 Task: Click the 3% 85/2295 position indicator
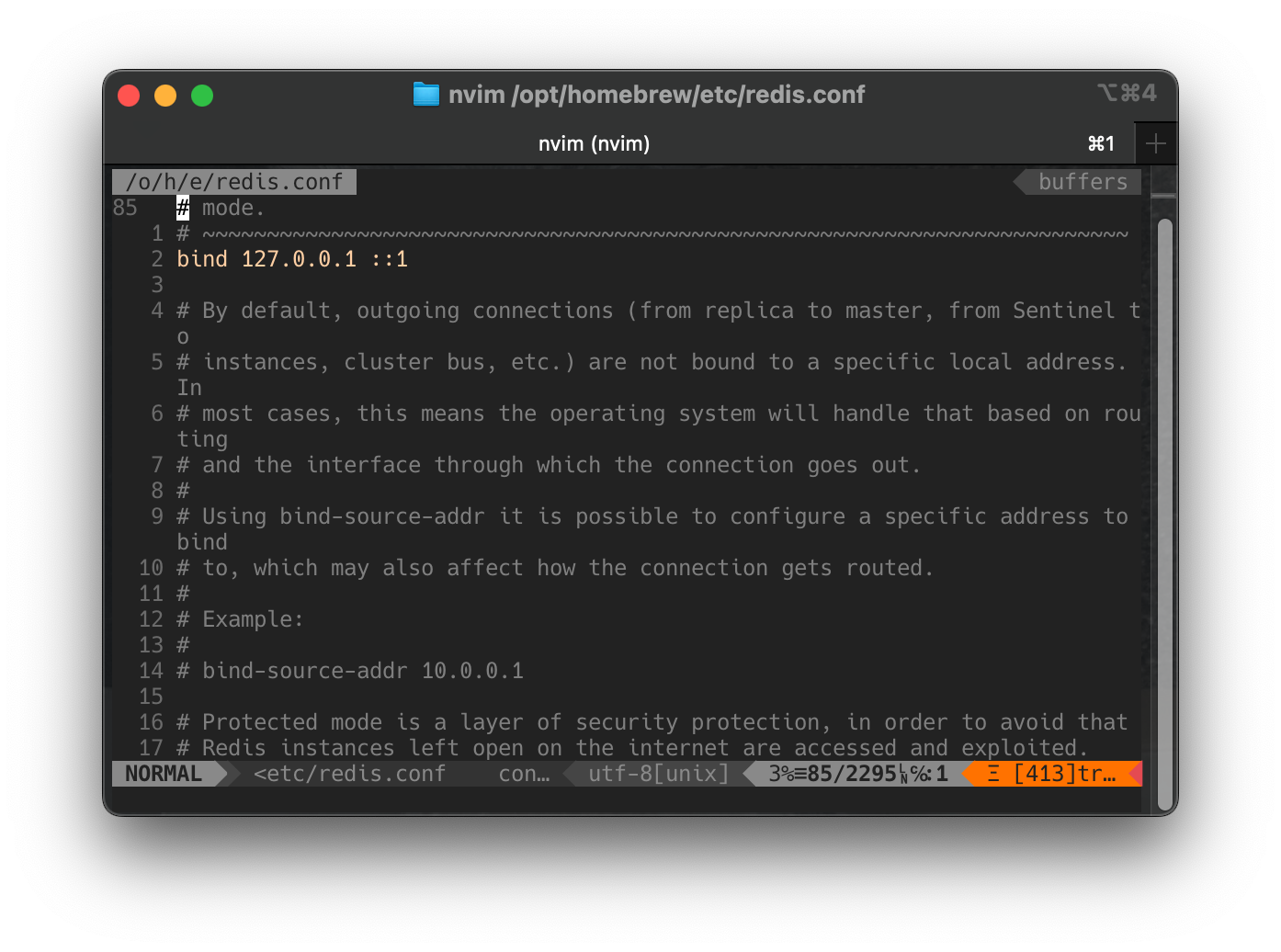click(858, 774)
